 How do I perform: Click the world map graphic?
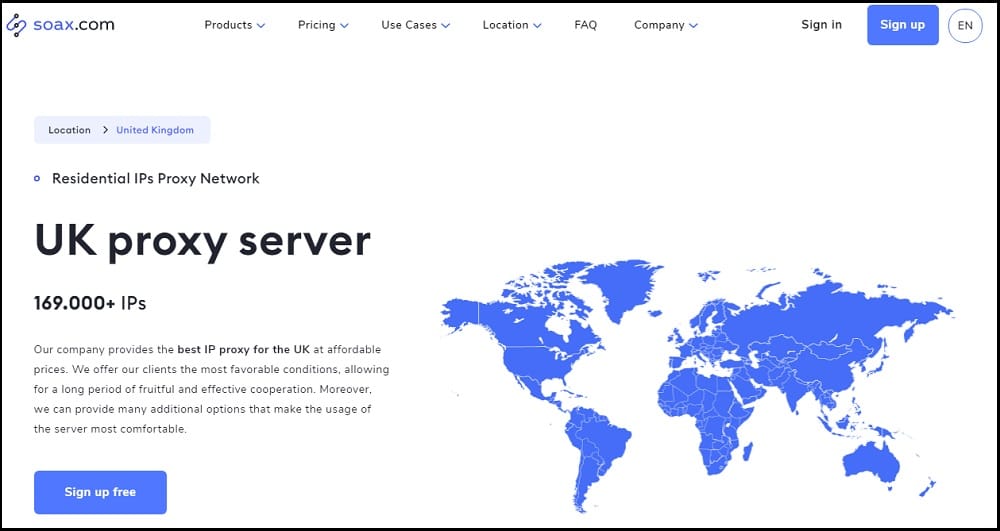696,385
